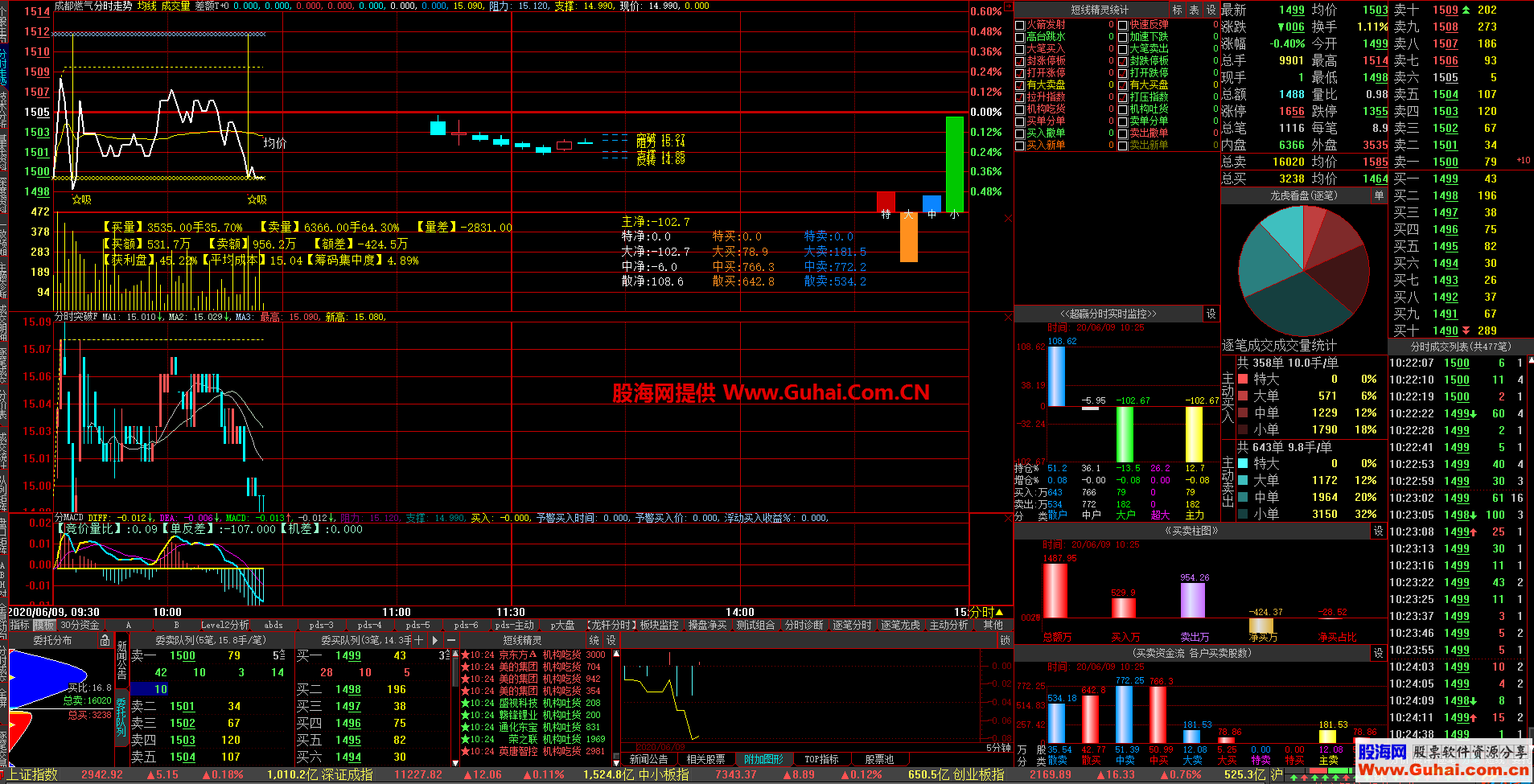Click 英唐智控 机构吃货 alert row
The width and height of the screenshot is (1534, 784).
click(533, 751)
